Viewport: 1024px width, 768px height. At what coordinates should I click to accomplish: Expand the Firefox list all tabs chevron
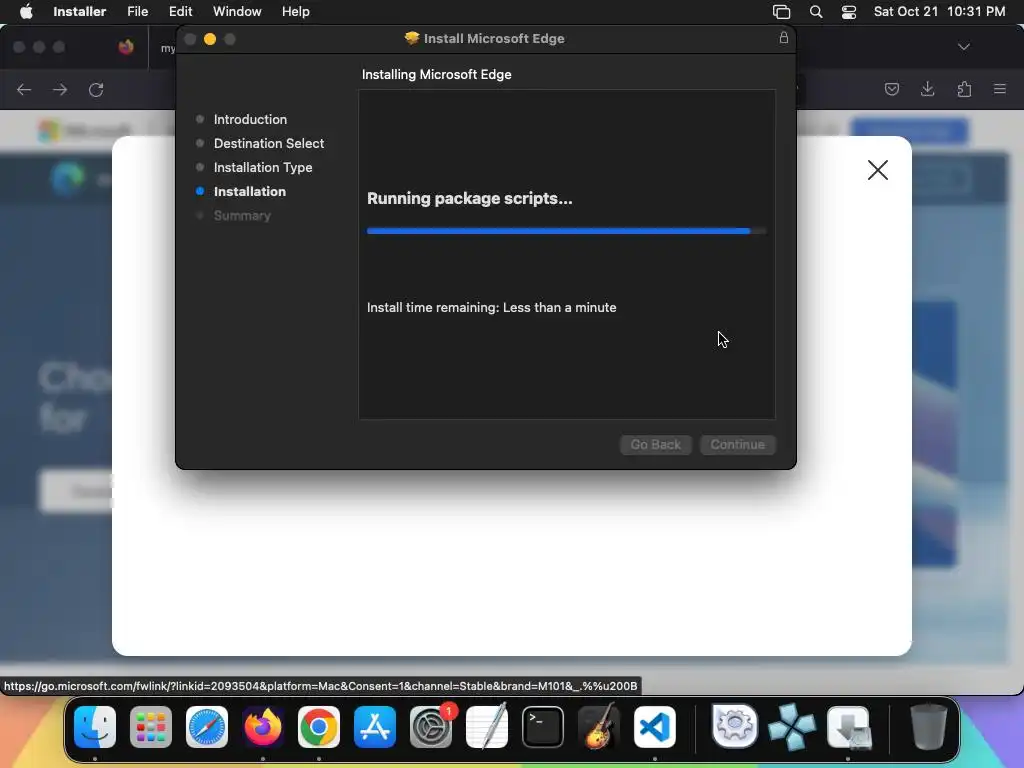point(963,47)
